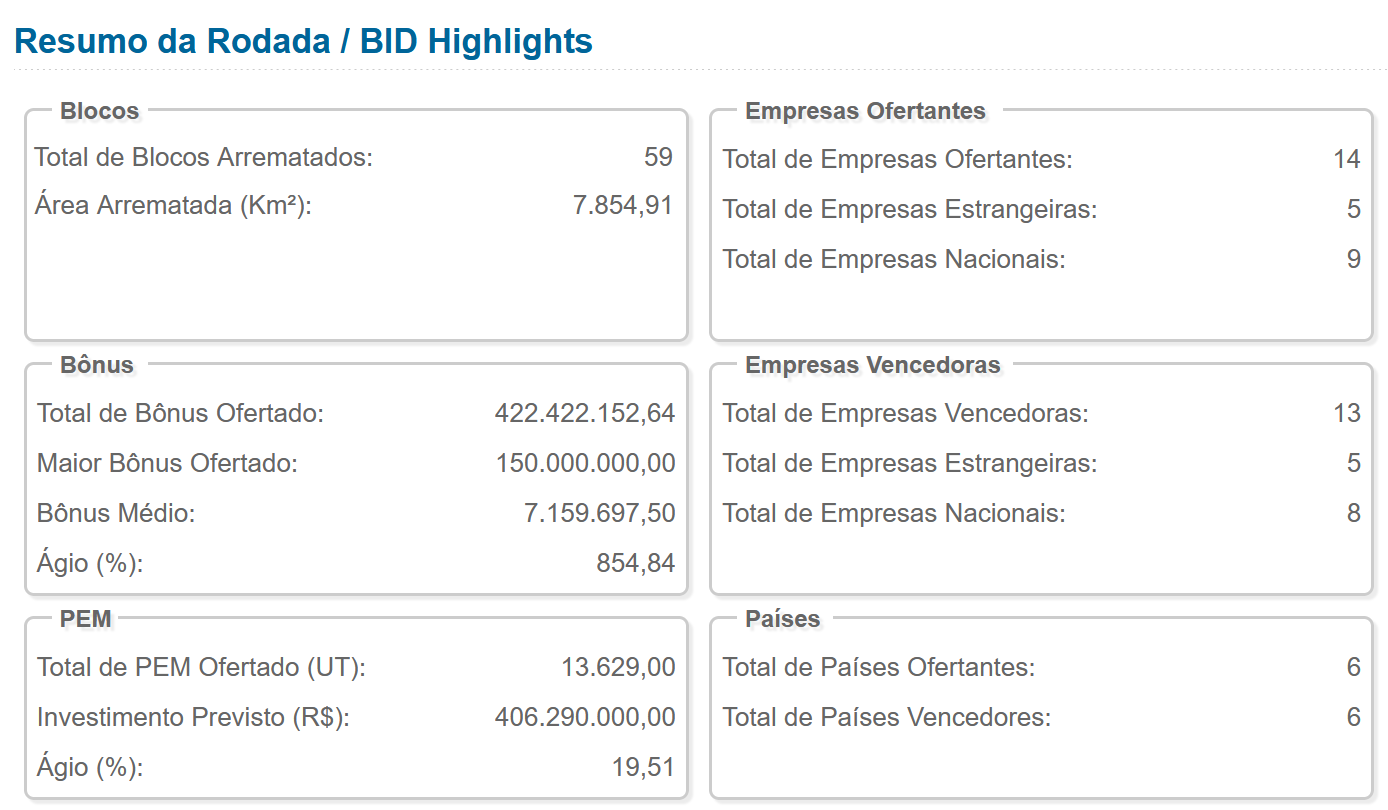This screenshot has width=1388, height=810.
Task: Click the Total de Blocos Arrematados label
Action: pos(203,157)
